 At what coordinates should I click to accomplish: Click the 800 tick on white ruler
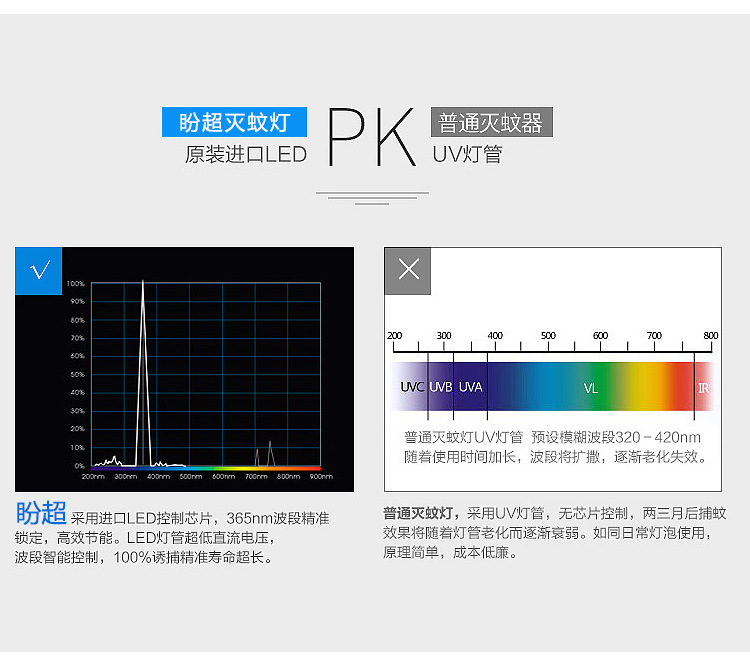click(x=711, y=335)
